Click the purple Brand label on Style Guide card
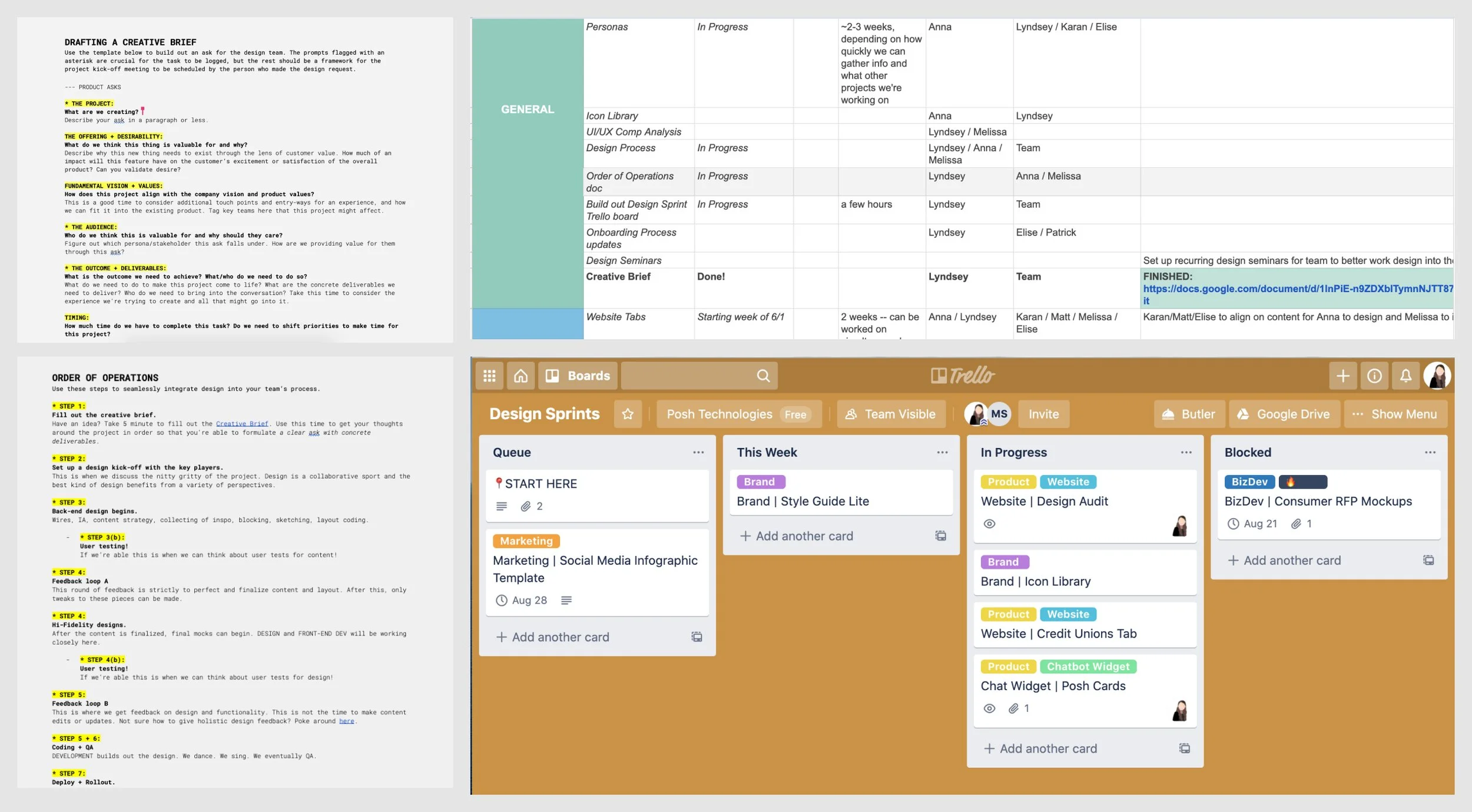The image size is (1472, 812). coord(760,482)
